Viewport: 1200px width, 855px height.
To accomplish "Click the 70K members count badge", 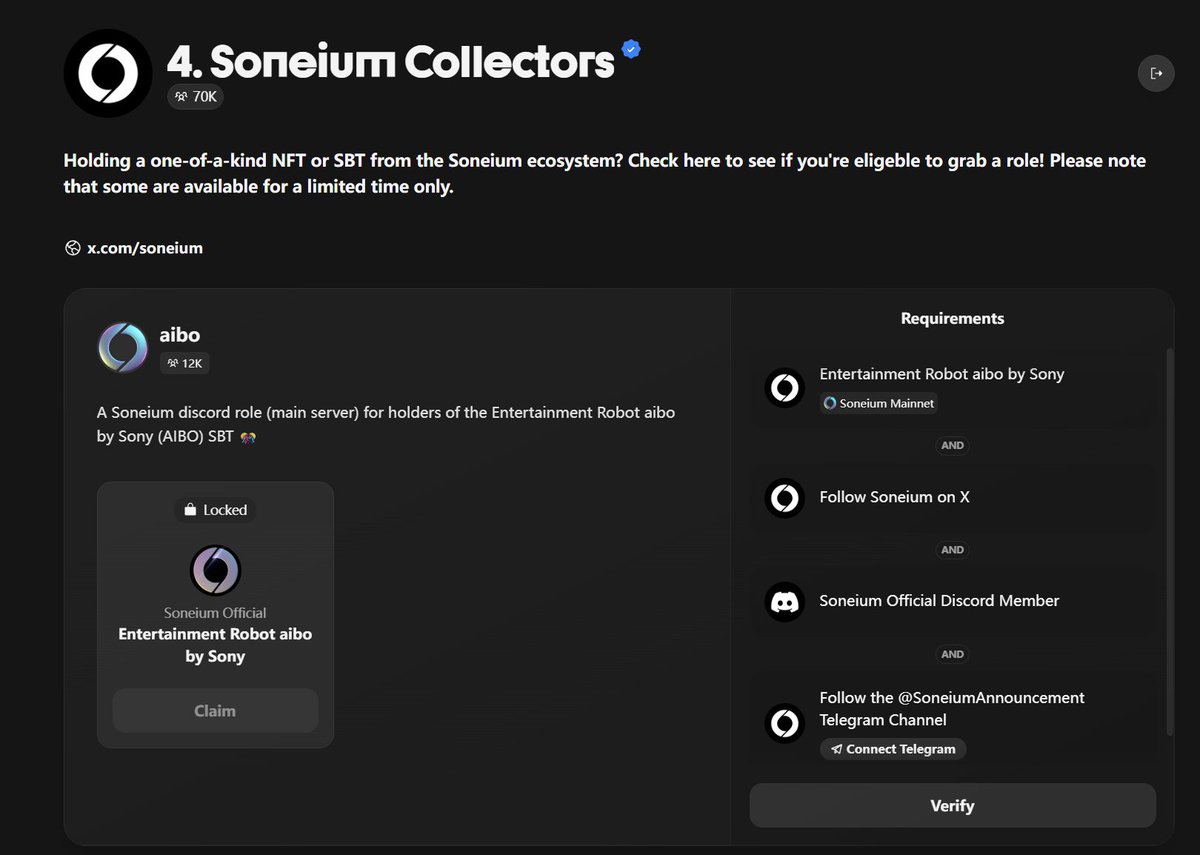I will pyautogui.click(x=195, y=97).
